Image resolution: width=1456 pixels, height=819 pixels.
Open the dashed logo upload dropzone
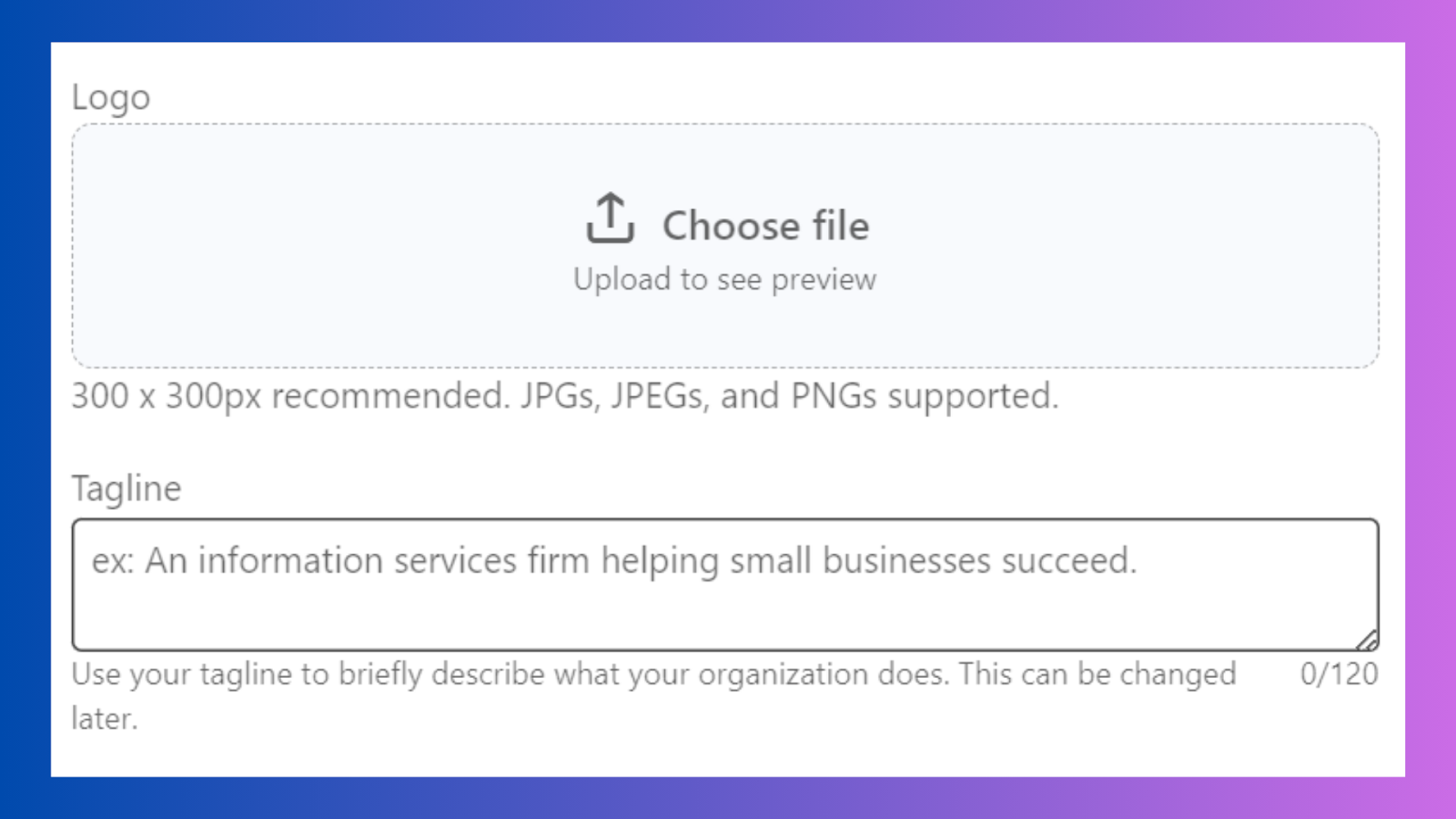[725, 246]
